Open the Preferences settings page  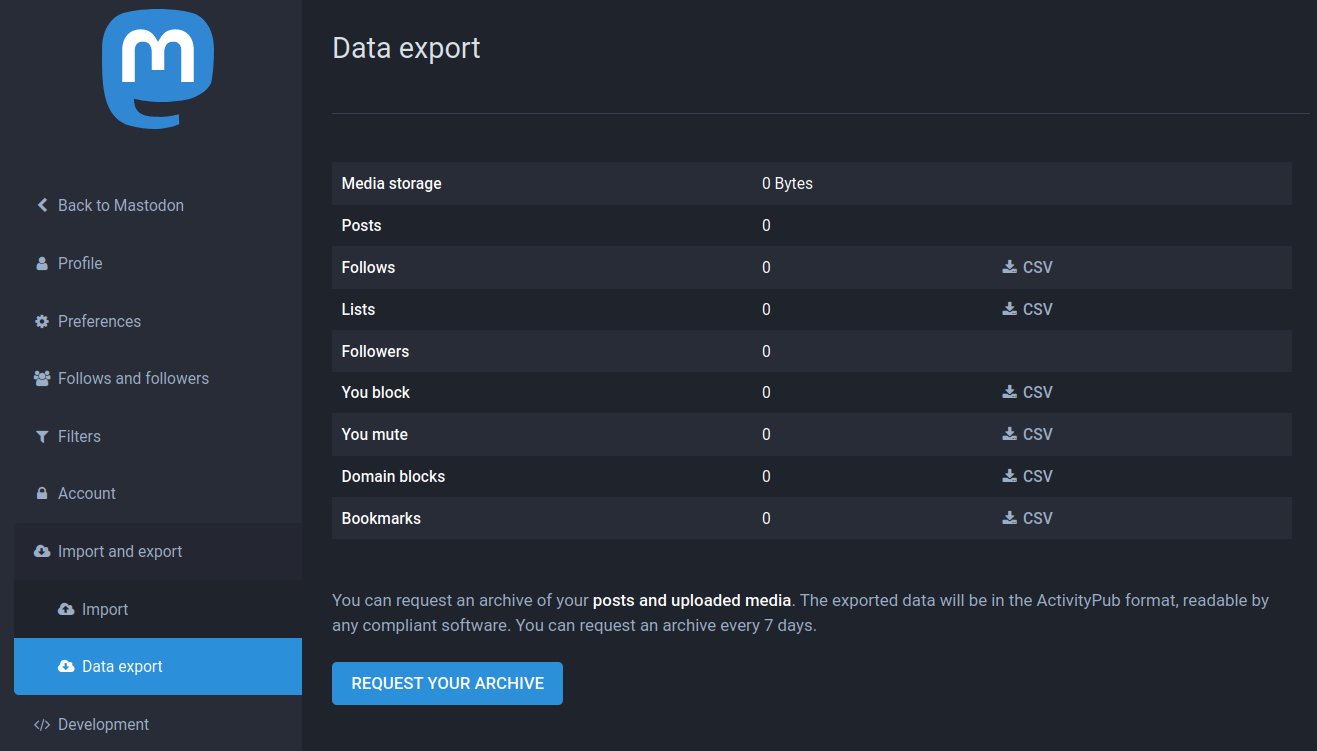pyautogui.click(x=99, y=321)
